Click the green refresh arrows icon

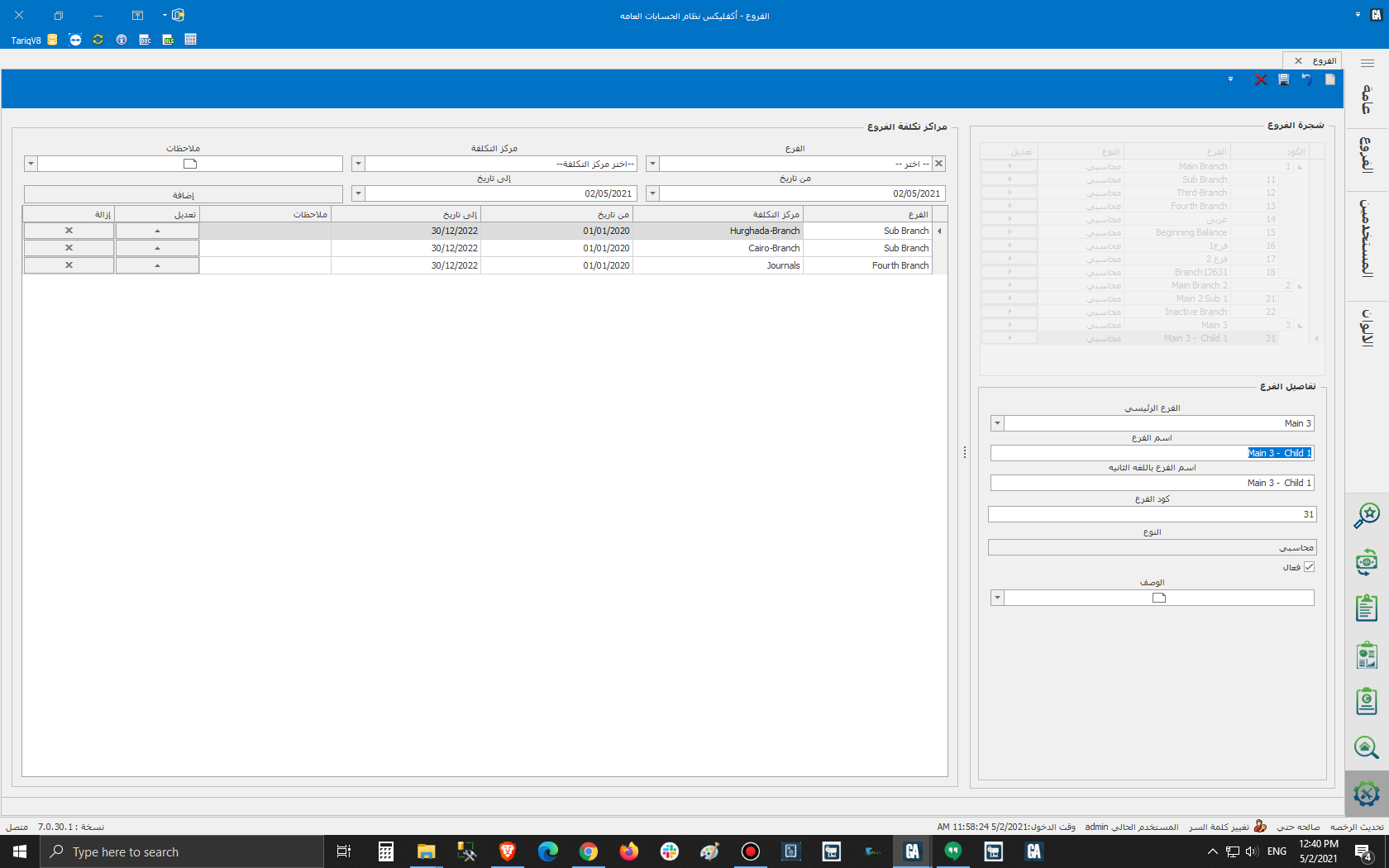tap(98, 40)
